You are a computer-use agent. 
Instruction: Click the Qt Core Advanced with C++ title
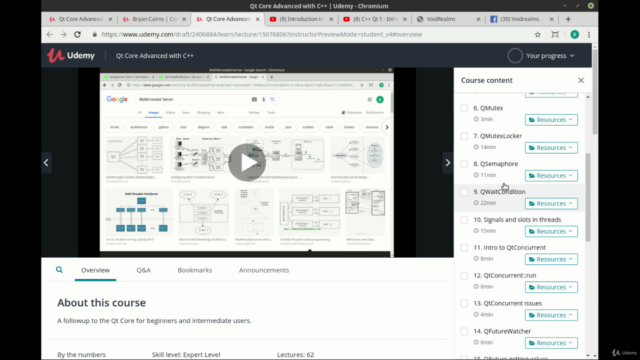point(155,56)
